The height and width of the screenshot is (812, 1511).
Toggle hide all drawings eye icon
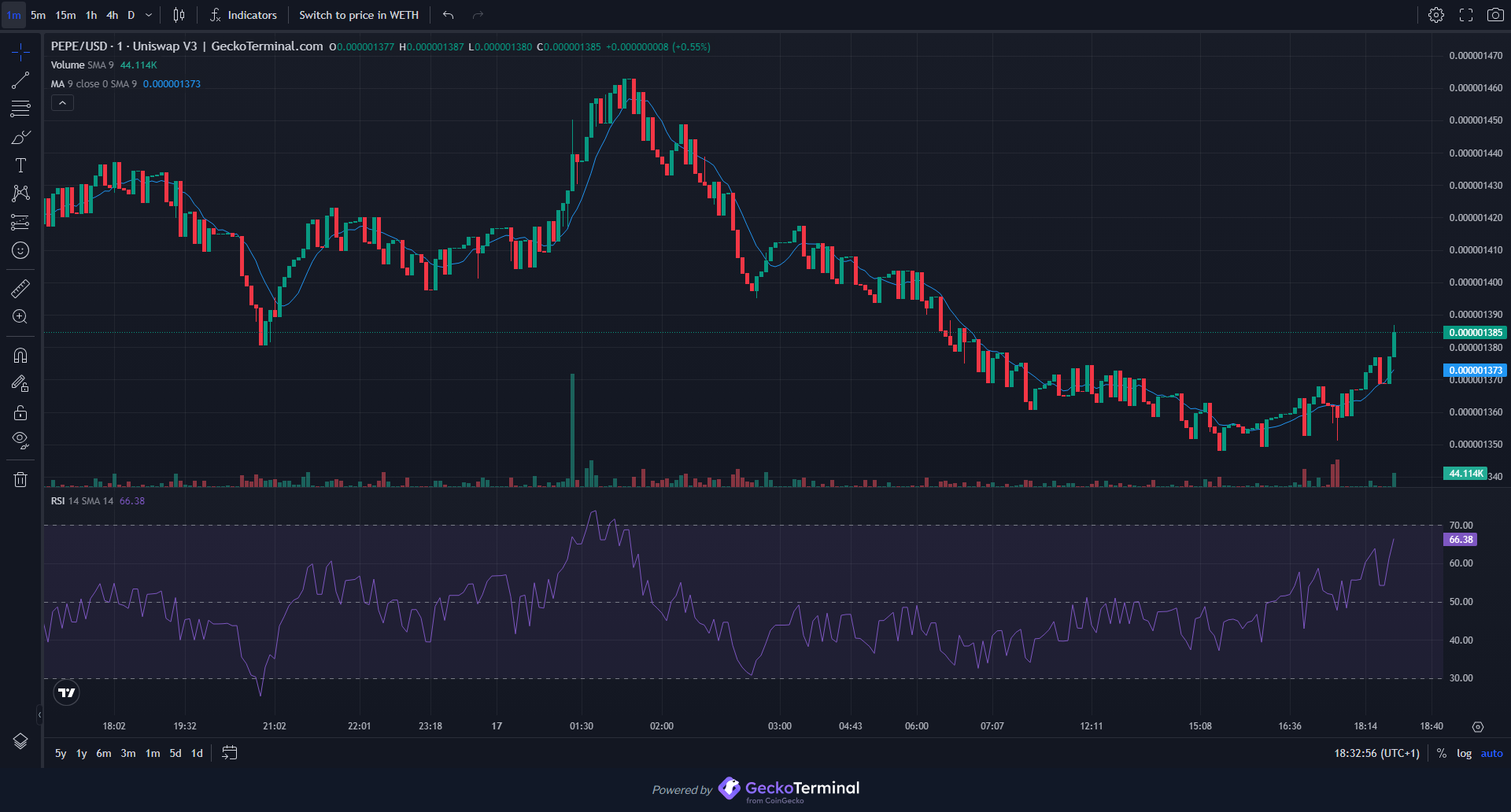coord(20,441)
